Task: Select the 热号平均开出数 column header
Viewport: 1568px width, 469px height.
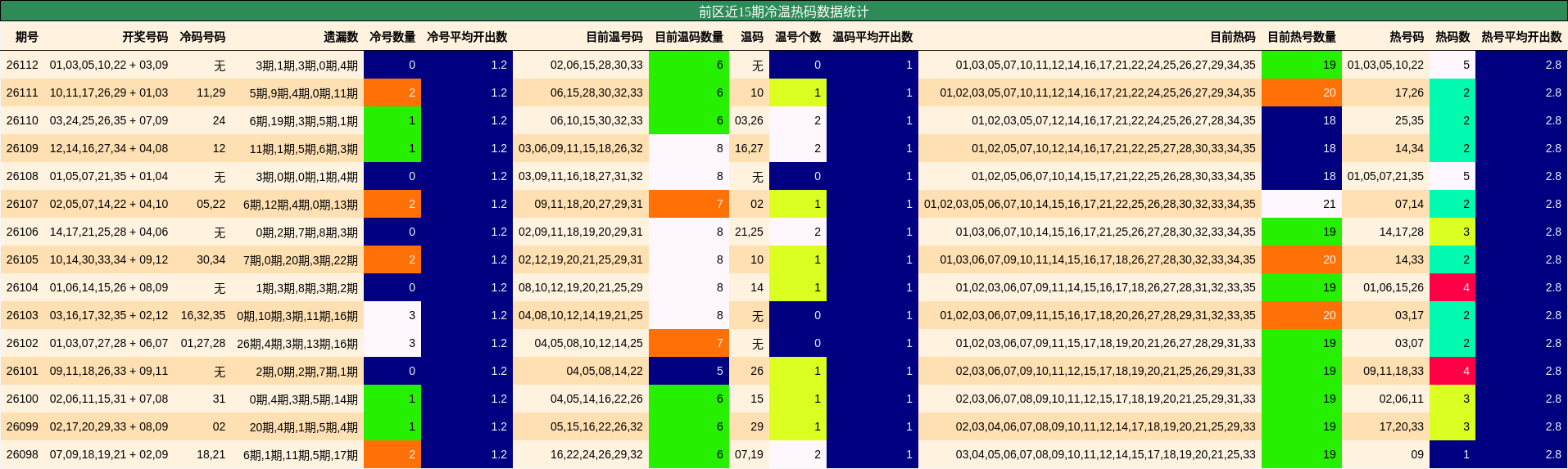Action: pyautogui.click(x=1521, y=37)
